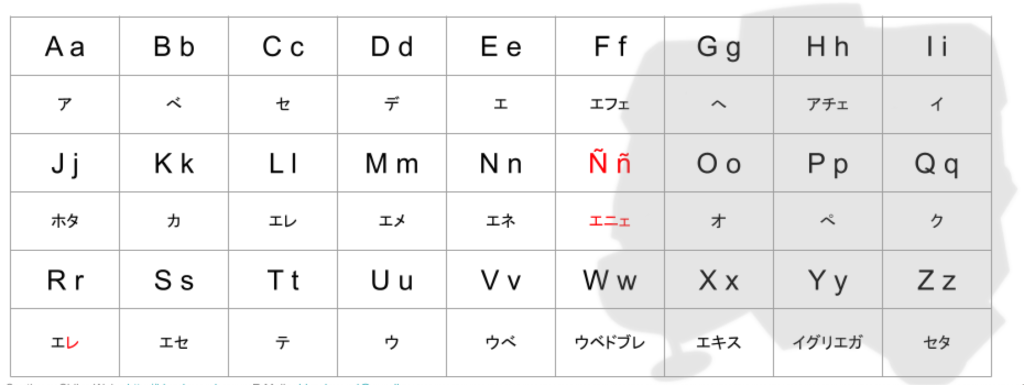
Task: Select the 'エキス' katakana under X x
Action: (719, 343)
